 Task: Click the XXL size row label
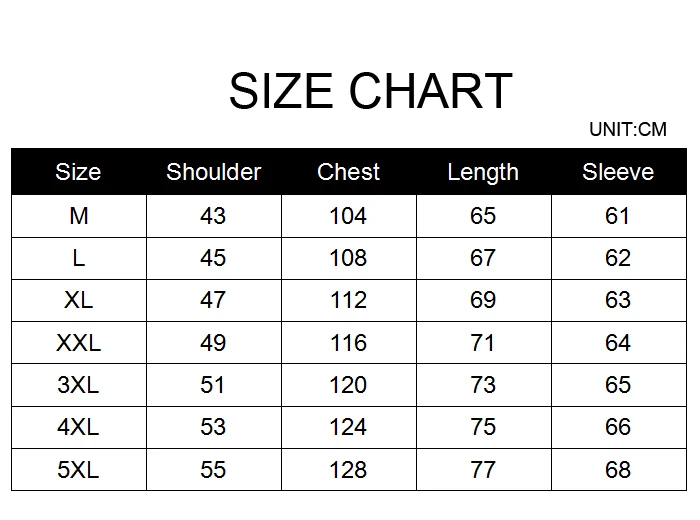point(79,343)
